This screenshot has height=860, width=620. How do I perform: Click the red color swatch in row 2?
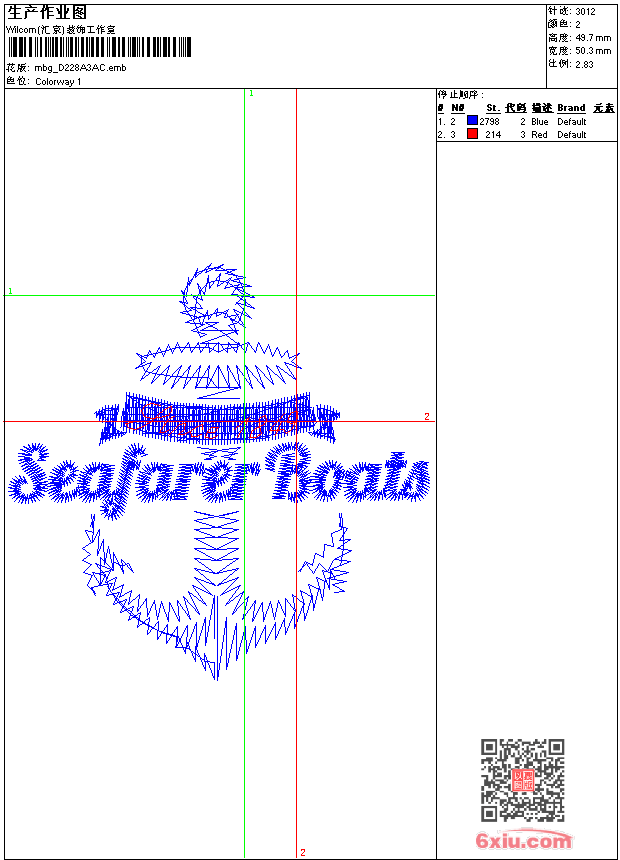[472, 134]
